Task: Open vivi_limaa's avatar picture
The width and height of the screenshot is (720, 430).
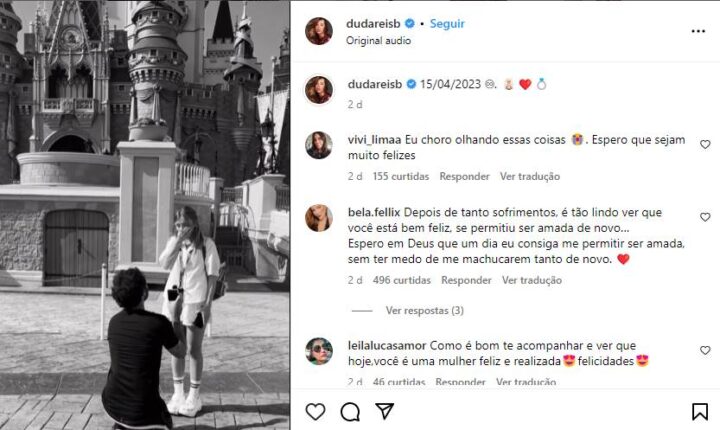Action: (319, 145)
